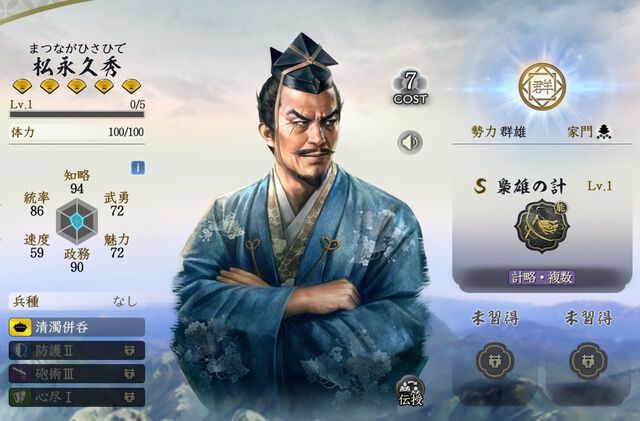The width and height of the screenshot is (640, 421).
Task: Tap the locked 砲術Ⅲ trait
Action: (x=77, y=374)
